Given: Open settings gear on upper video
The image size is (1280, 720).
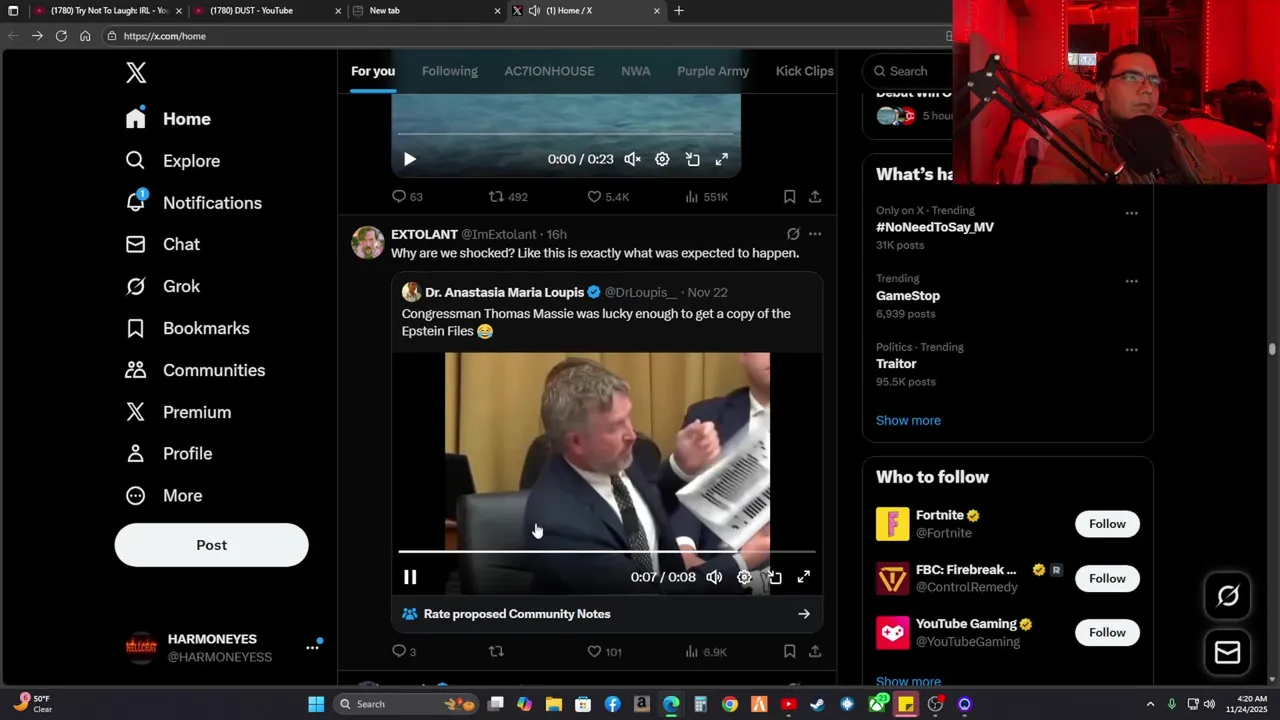Looking at the screenshot, I should [x=662, y=159].
